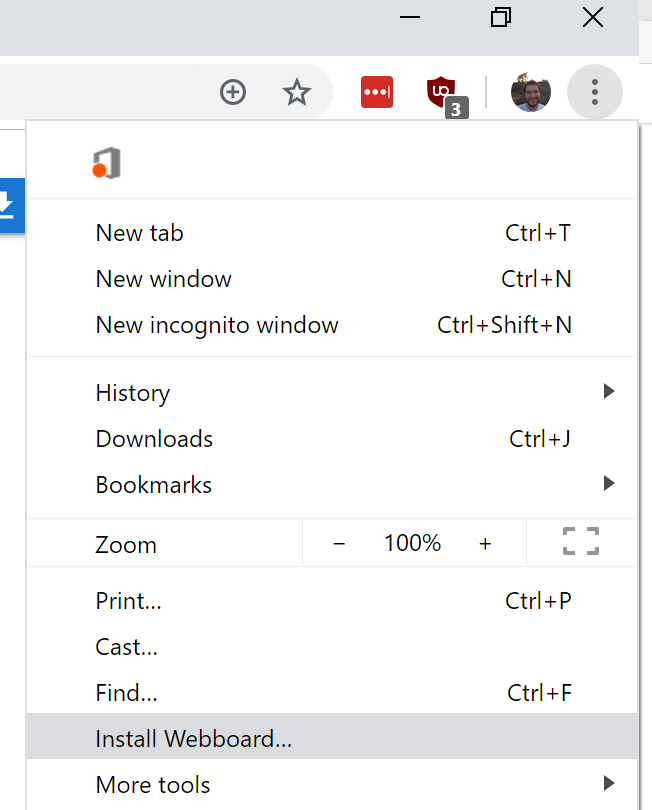Image resolution: width=652 pixels, height=810 pixels.
Task: Open the More tools submenu
Action: click(152, 785)
